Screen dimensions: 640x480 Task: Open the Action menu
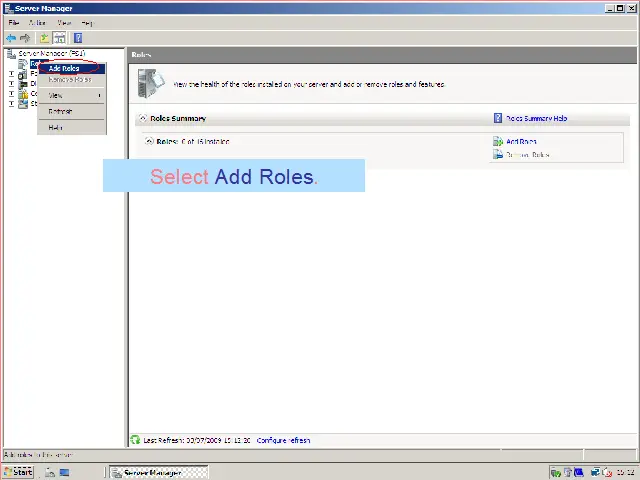37,23
